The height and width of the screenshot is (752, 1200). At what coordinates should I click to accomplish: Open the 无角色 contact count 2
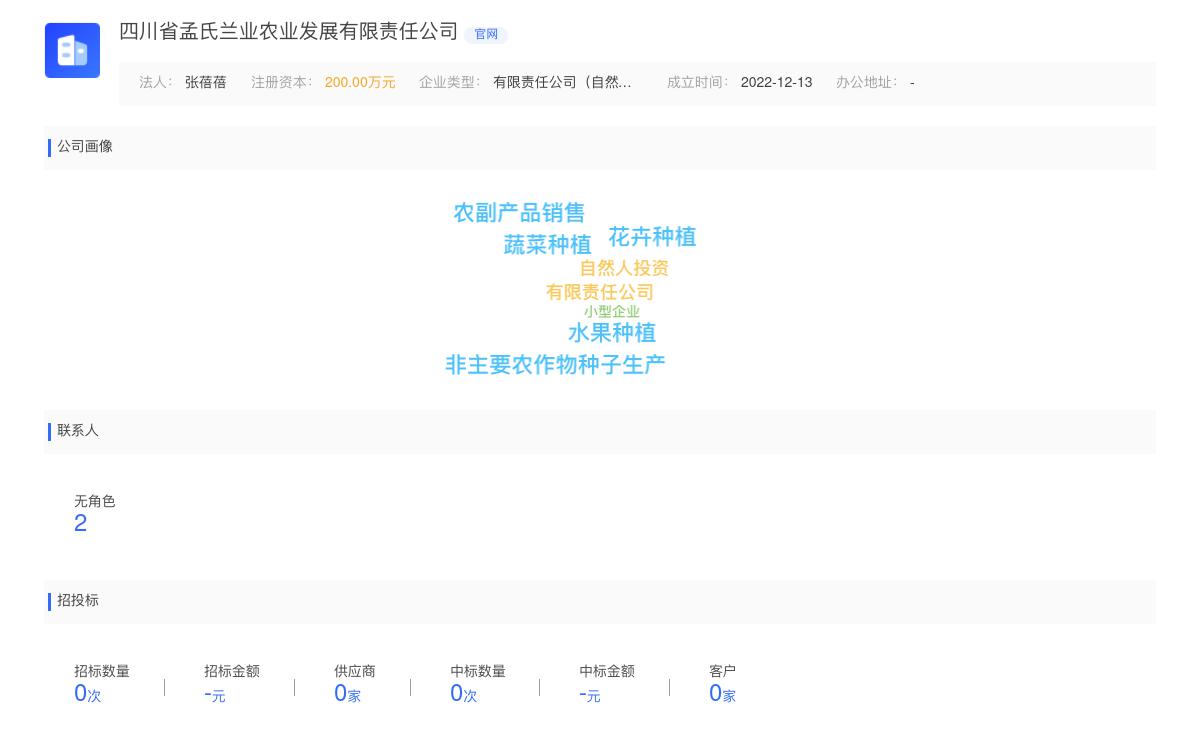[81, 523]
